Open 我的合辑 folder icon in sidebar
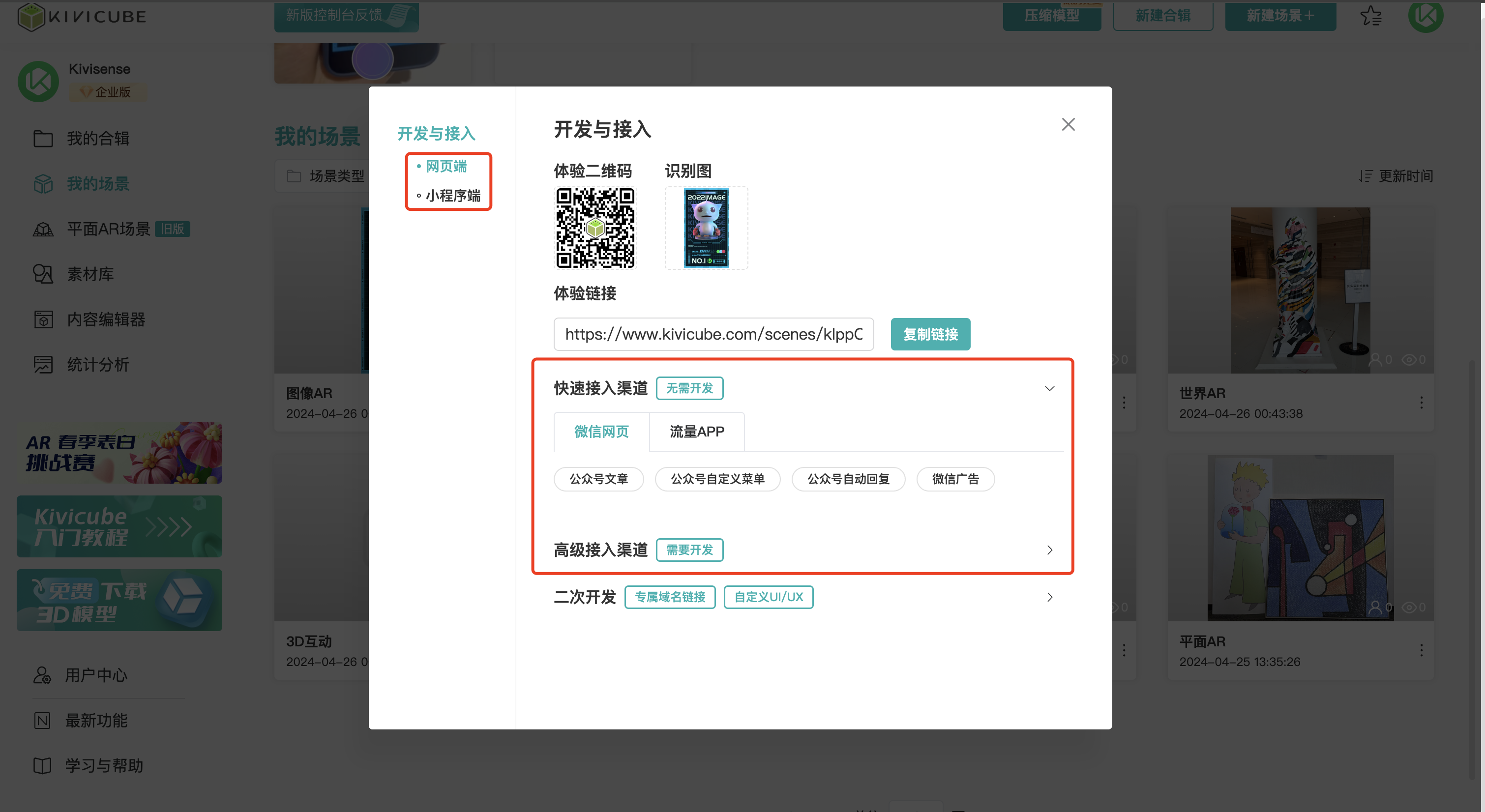Viewport: 1485px width, 812px height. (x=43, y=138)
